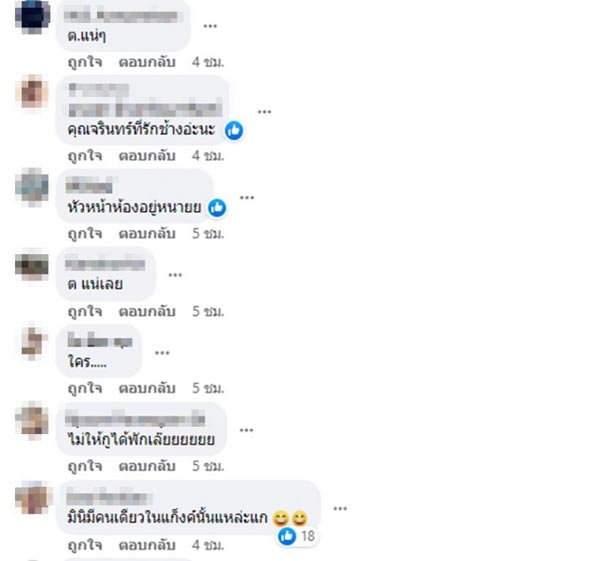The width and height of the screenshot is (600, 561).
Task: Open timestamp '4 ชม.' under 'ด.แน่ๆ' comment
Action: 208,62
